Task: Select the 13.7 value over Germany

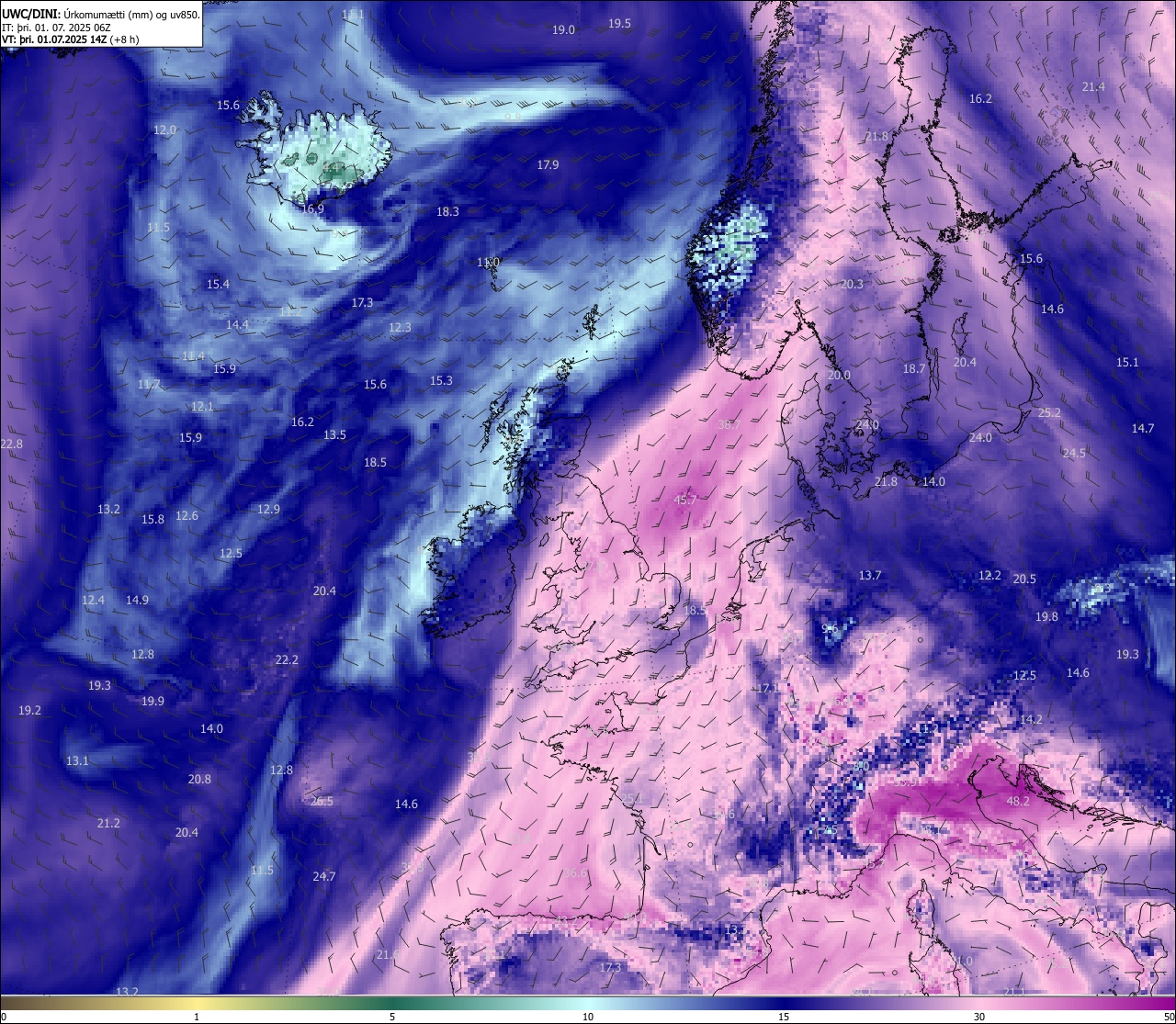Action: [870, 575]
